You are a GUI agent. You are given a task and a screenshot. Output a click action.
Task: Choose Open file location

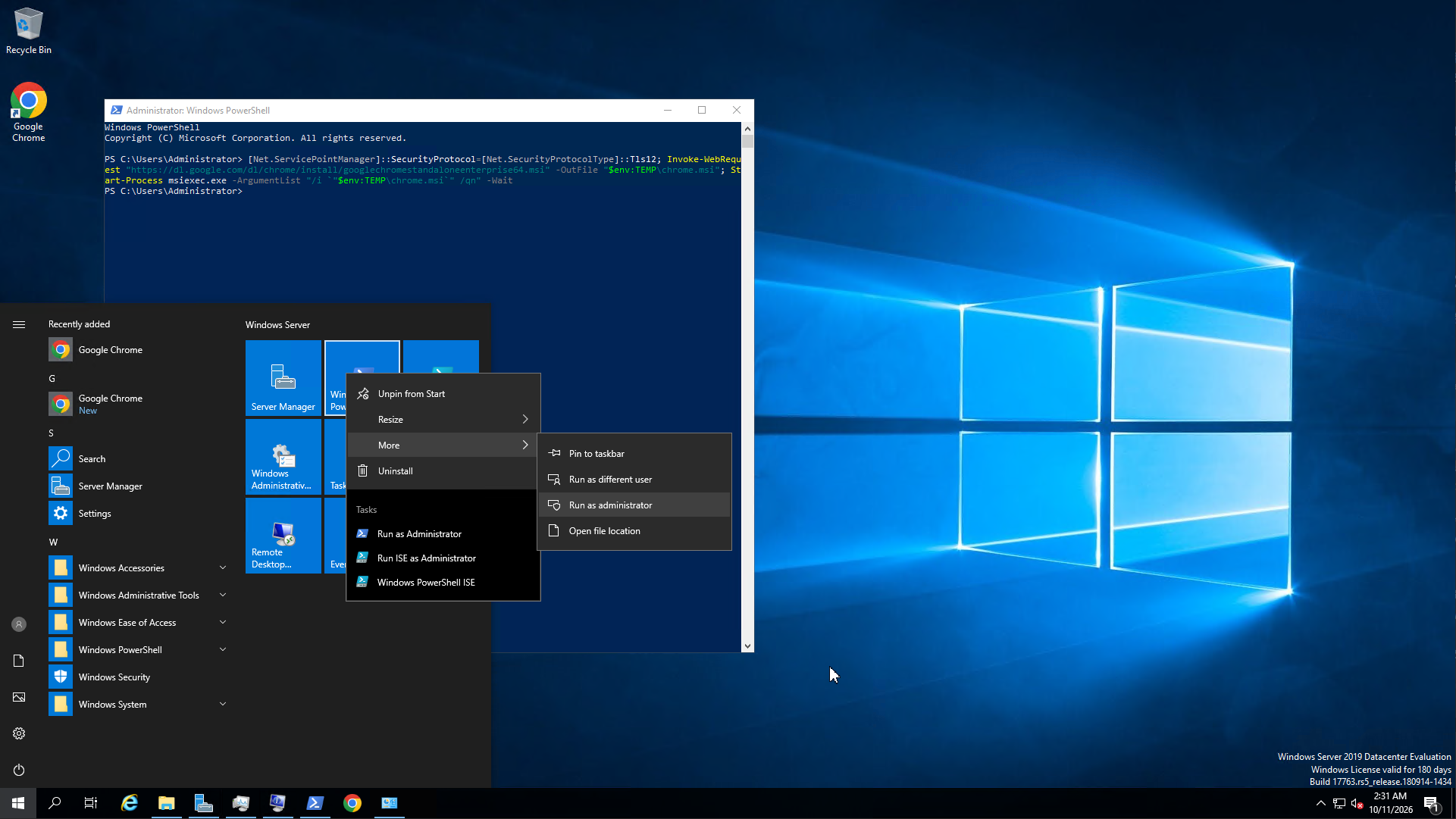click(x=634, y=531)
